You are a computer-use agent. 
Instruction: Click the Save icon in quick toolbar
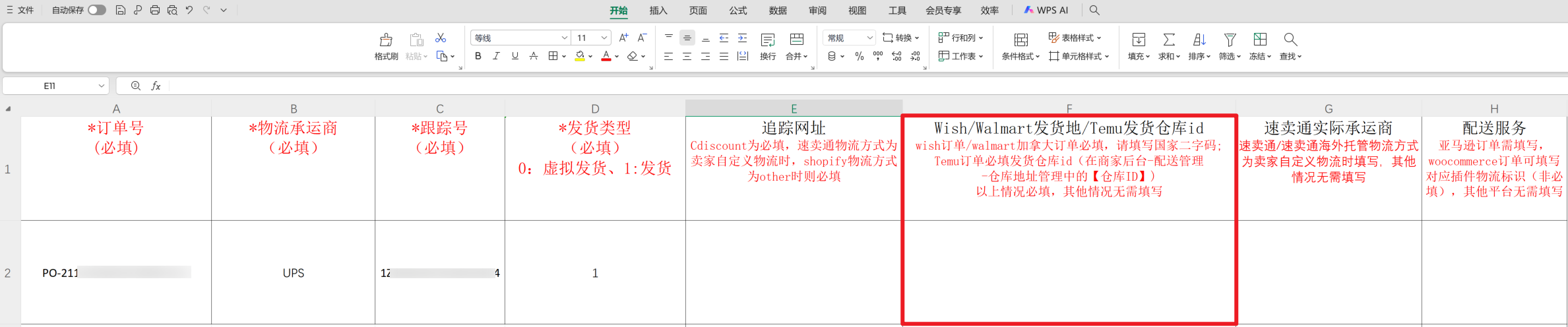pos(120,10)
